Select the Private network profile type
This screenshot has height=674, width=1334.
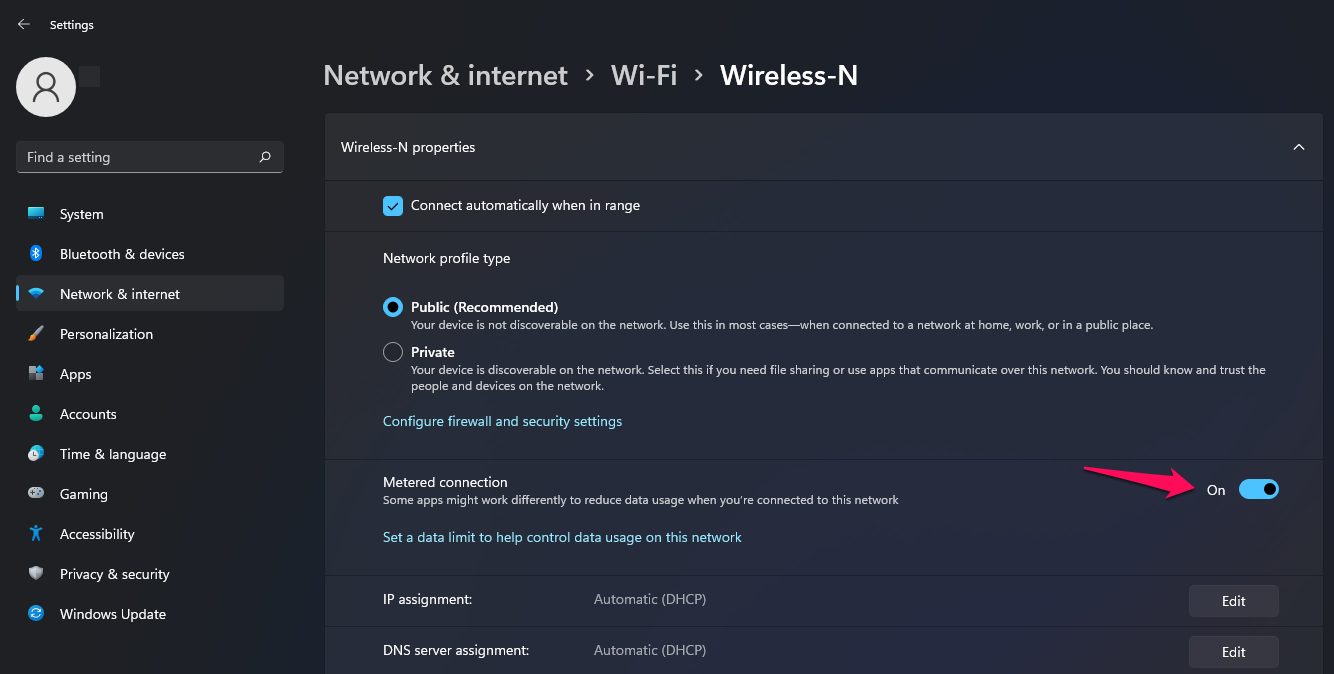pyautogui.click(x=392, y=351)
